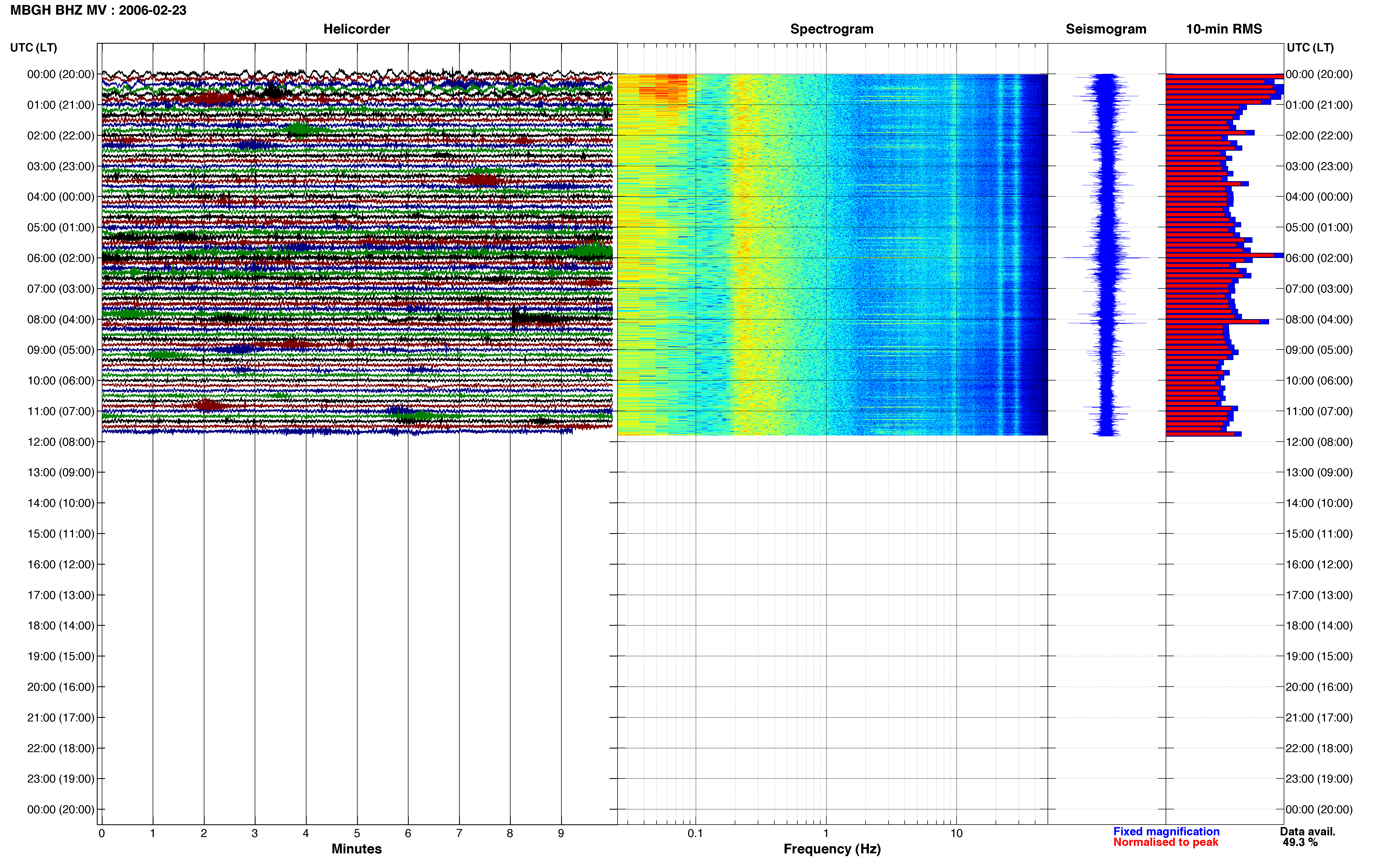The width and height of the screenshot is (1388, 868).
Task: Click the 1 Hz frequency tick label
Action: [x=826, y=833]
